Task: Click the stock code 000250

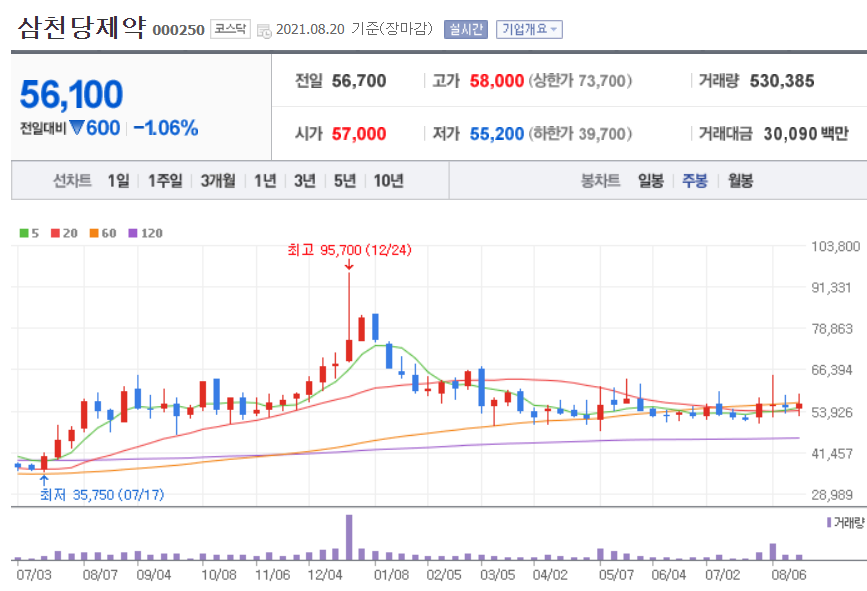Action: pyautogui.click(x=179, y=30)
